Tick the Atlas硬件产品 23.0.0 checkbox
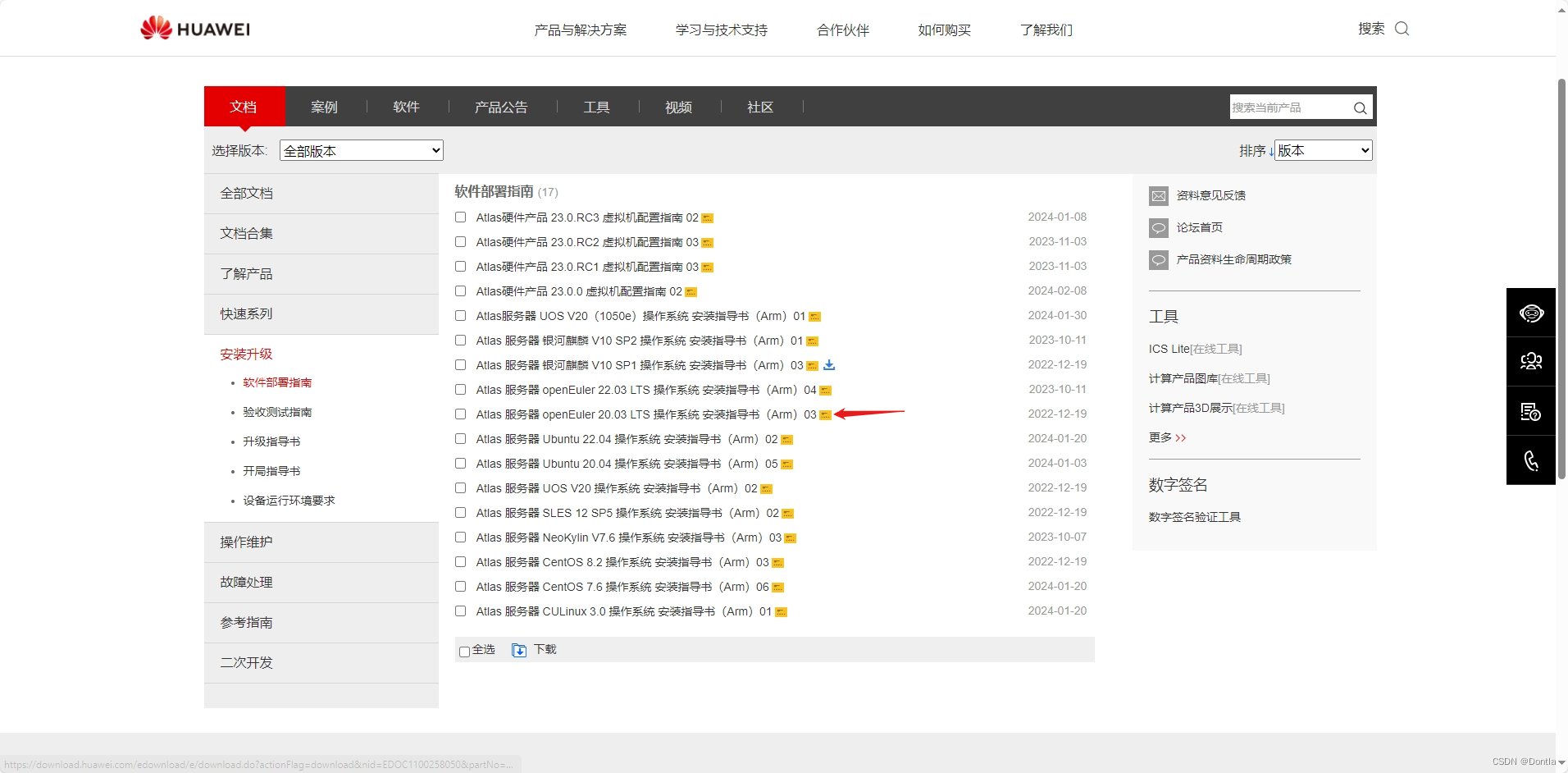Screen dimensions: 1568x773 coord(460,291)
